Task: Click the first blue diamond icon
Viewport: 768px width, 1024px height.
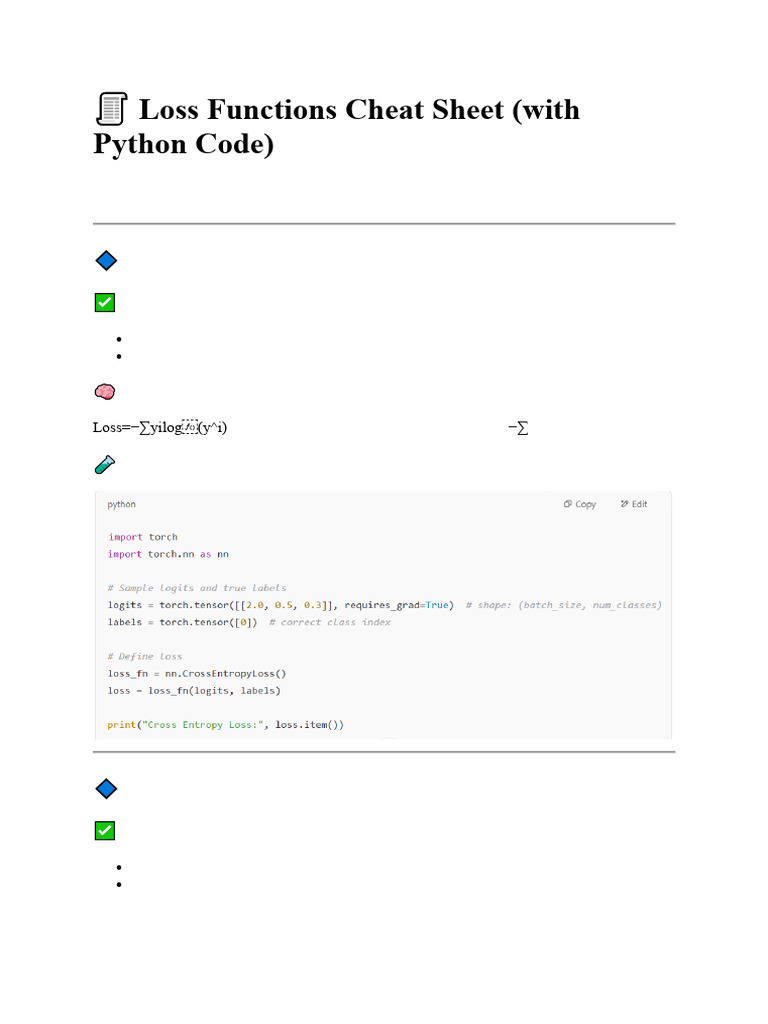Action: point(105,261)
